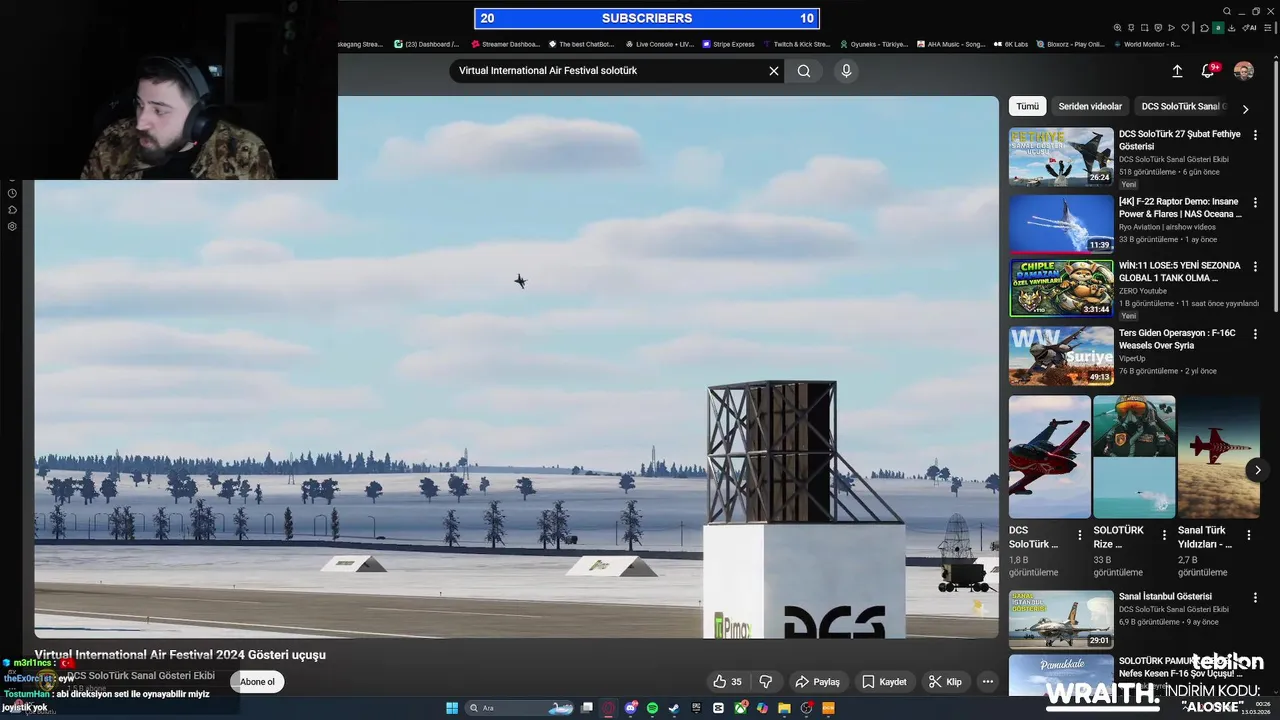Click browser extensions puzzle icon
The image size is (1280, 720).
[1204, 28]
